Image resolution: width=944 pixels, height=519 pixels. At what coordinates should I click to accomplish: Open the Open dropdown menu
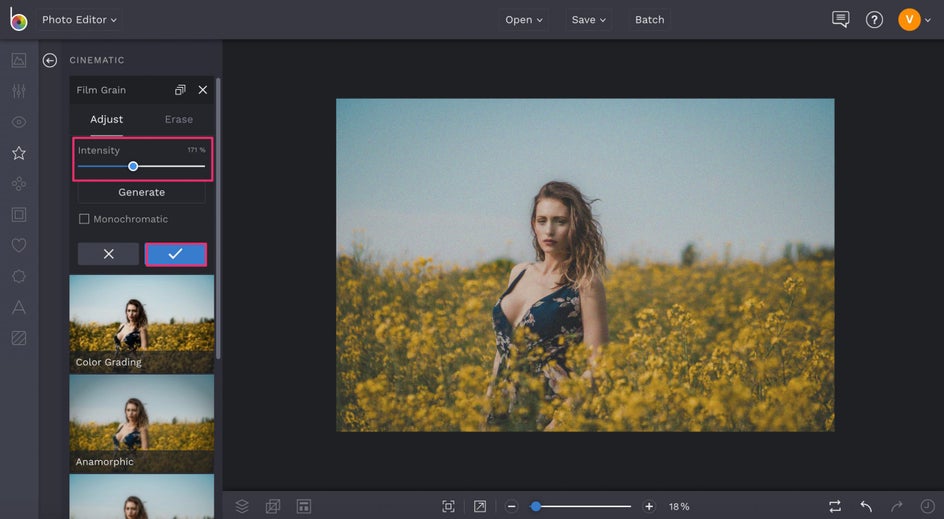[x=524, y=20]
